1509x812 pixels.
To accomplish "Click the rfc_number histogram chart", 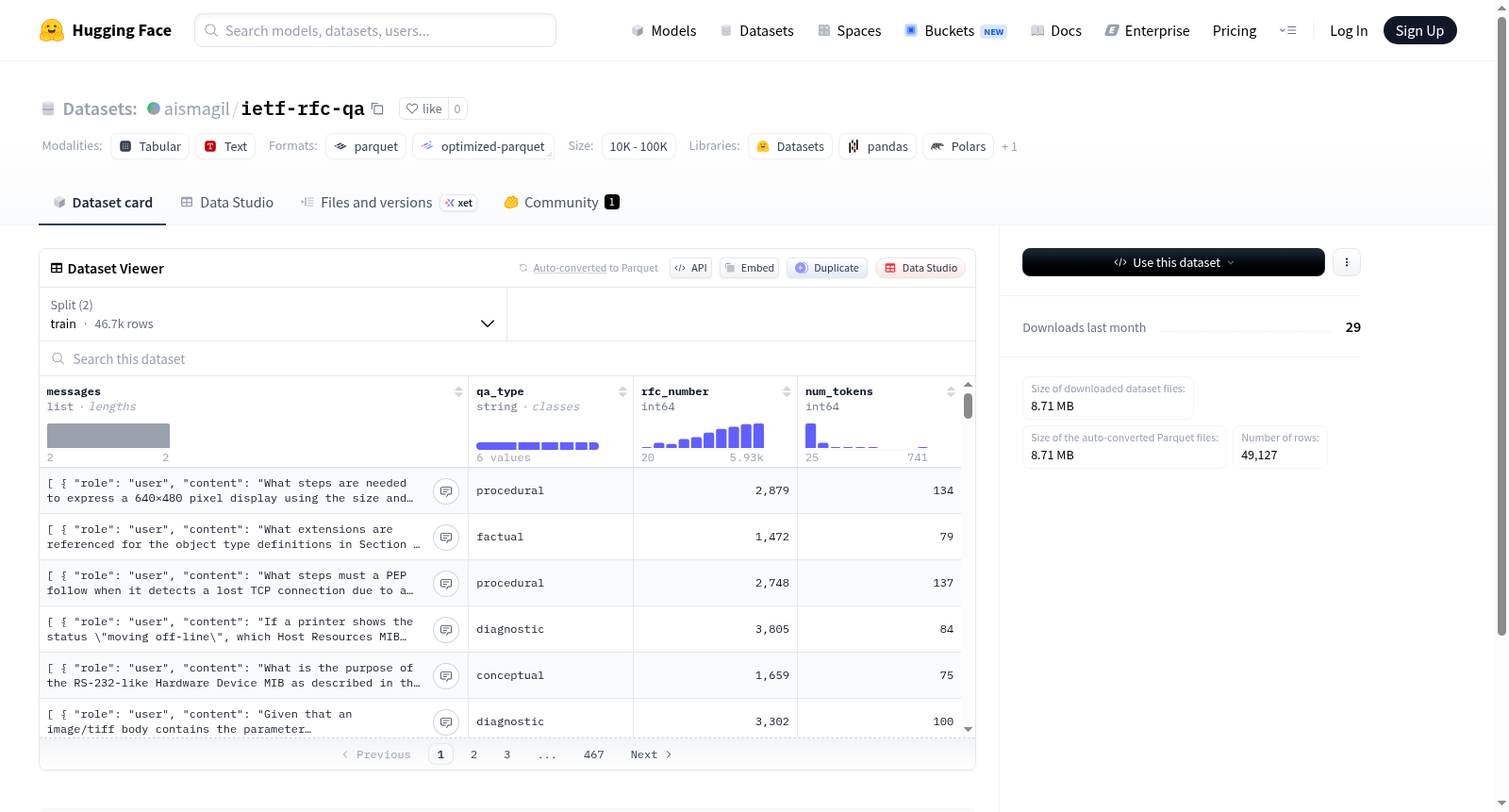I will click(703, 436).
